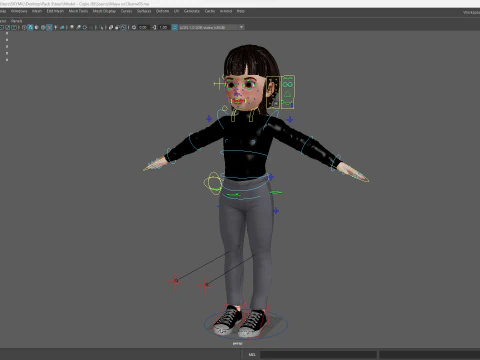Open the Surfaces menu
Viewport: 480px width, 360px height.
[x=144, y=11]
